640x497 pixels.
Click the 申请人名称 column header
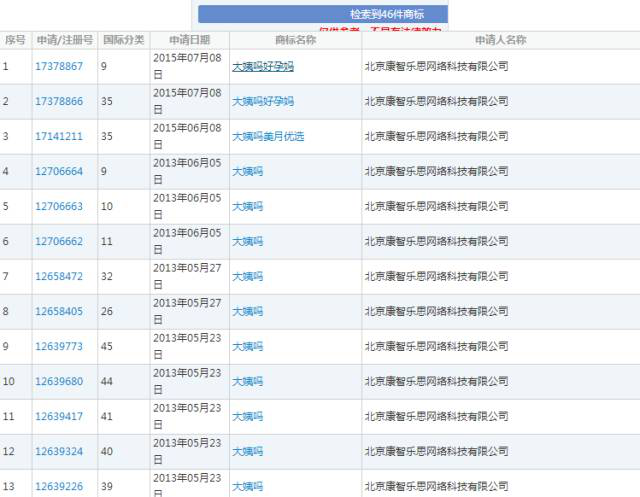tap(500, 40)
